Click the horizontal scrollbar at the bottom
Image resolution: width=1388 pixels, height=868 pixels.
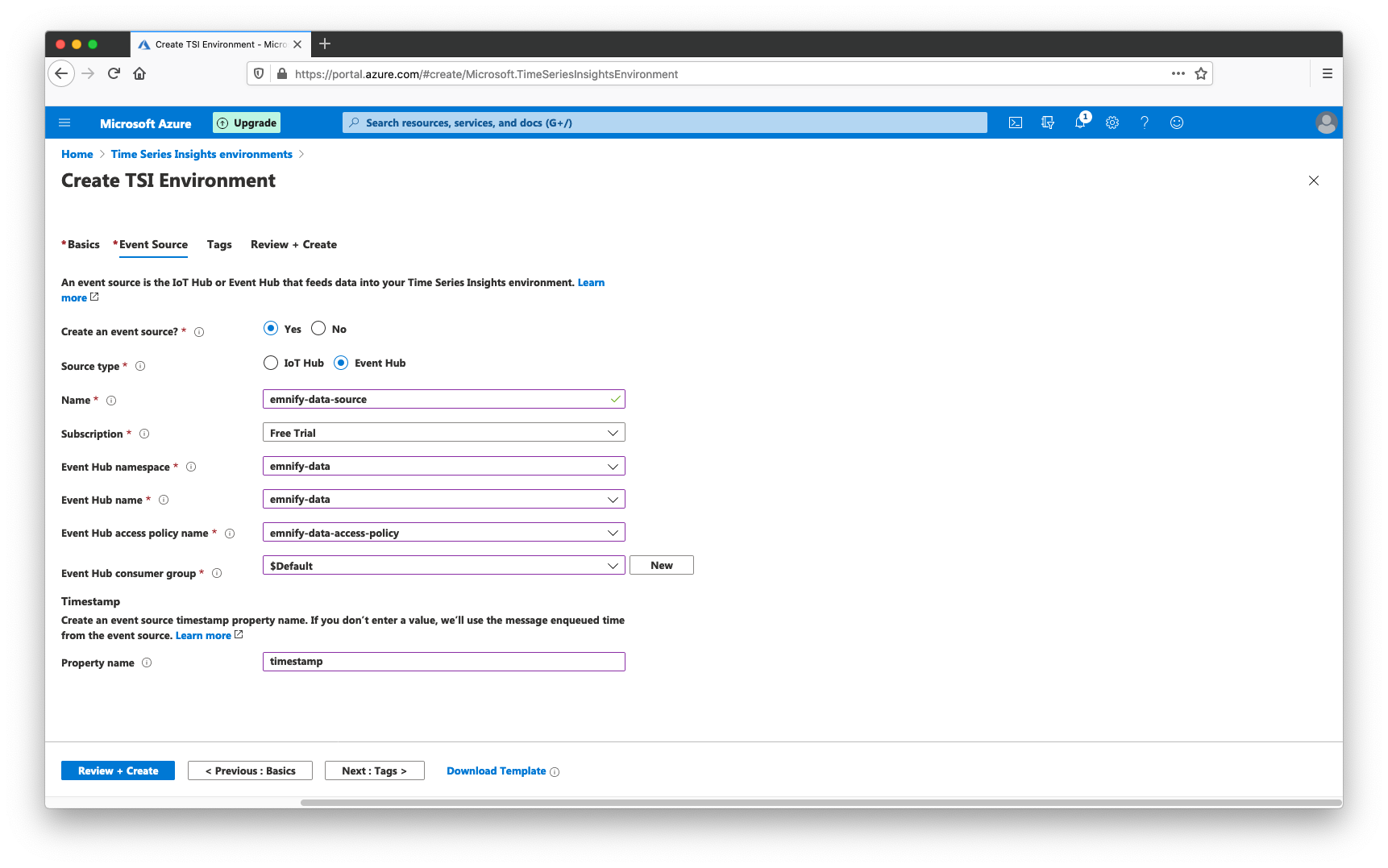click(821, 803)
